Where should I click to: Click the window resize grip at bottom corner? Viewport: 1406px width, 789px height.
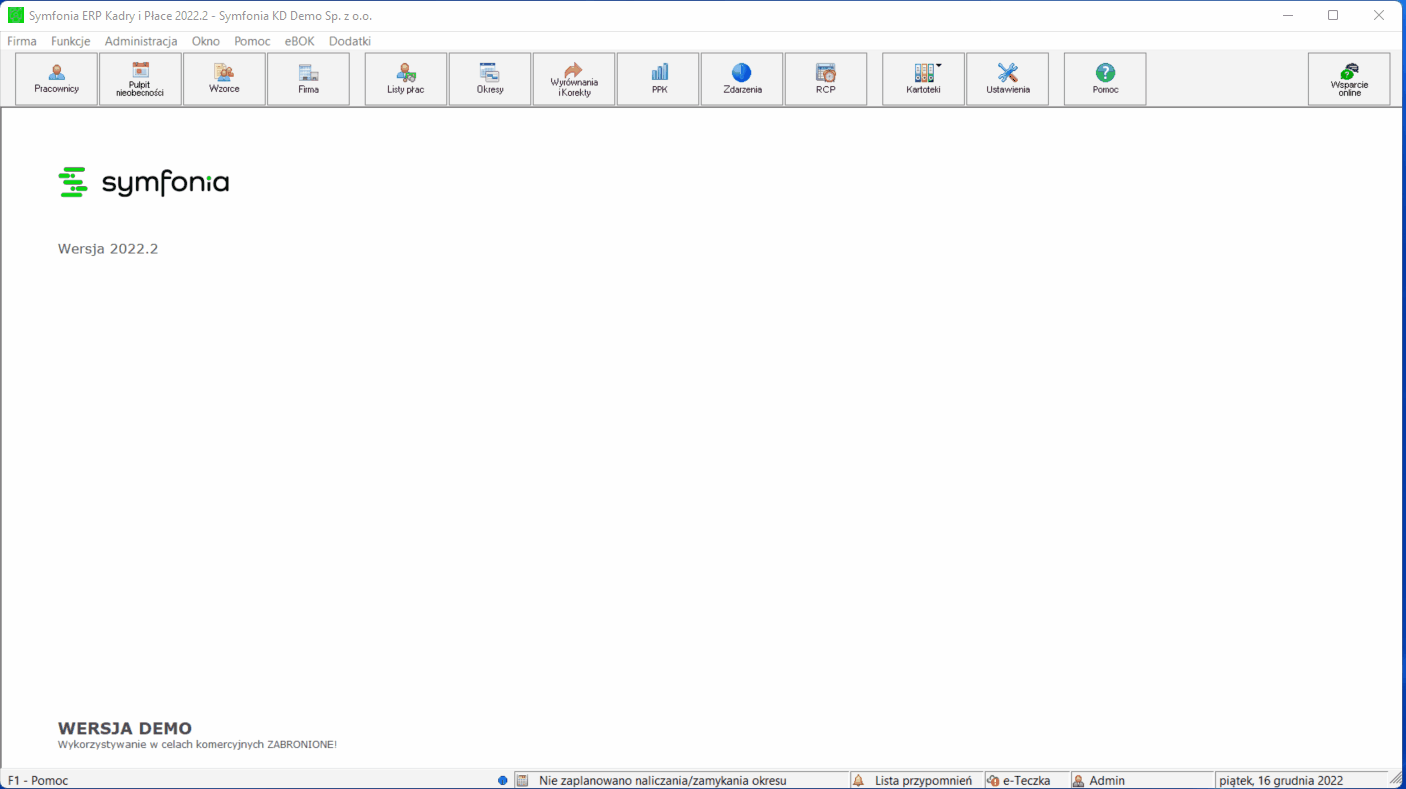pos(1395,779)
